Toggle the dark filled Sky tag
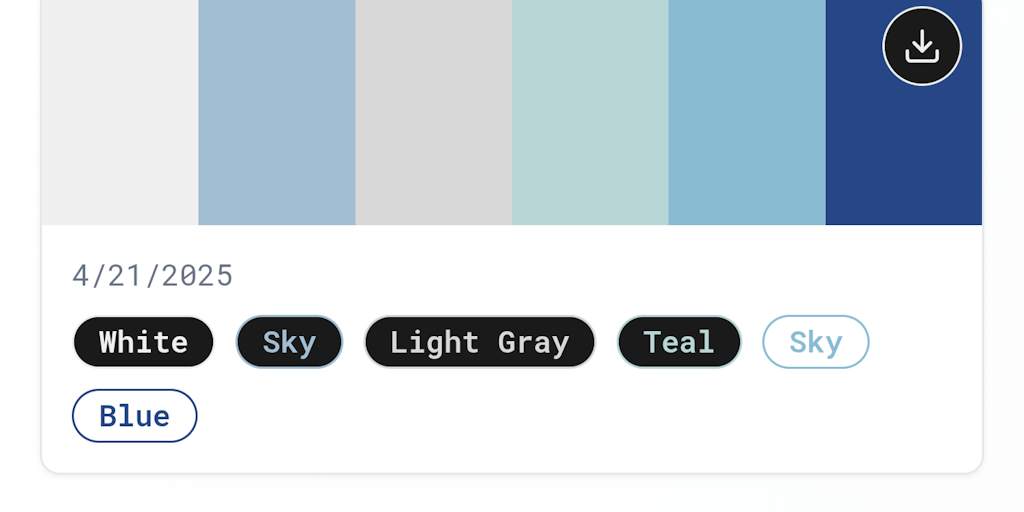This screenshot has height=512, width=1024. click(289, 342)
